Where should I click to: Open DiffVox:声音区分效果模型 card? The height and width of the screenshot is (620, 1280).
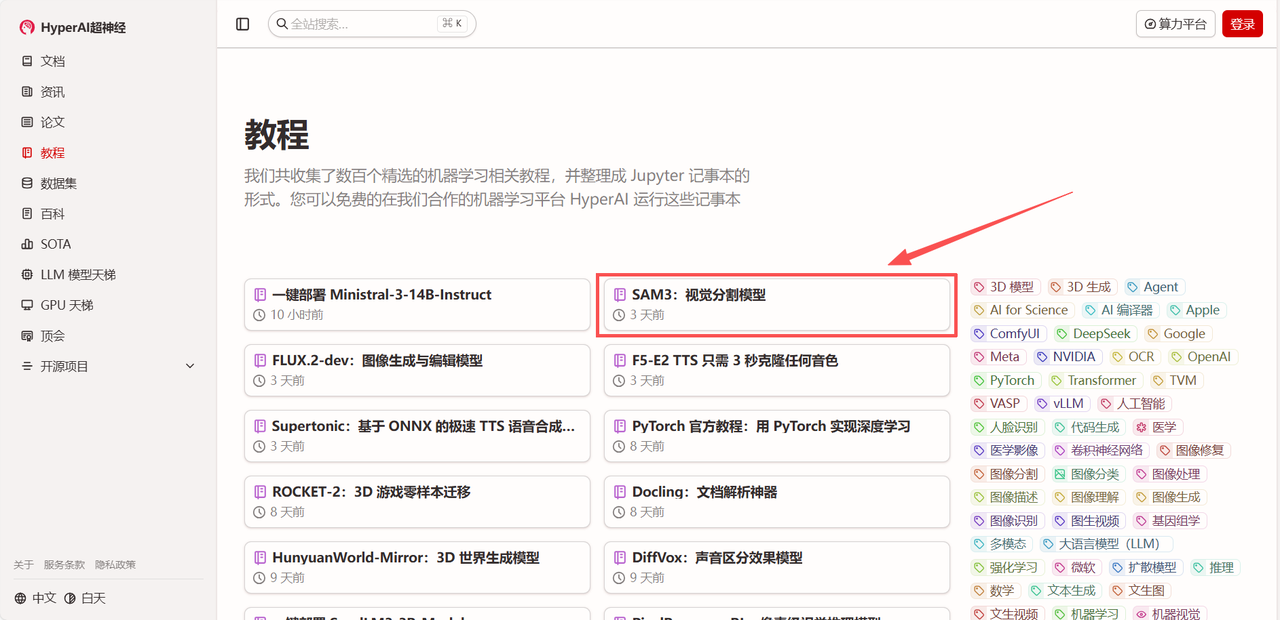(777, 567)
